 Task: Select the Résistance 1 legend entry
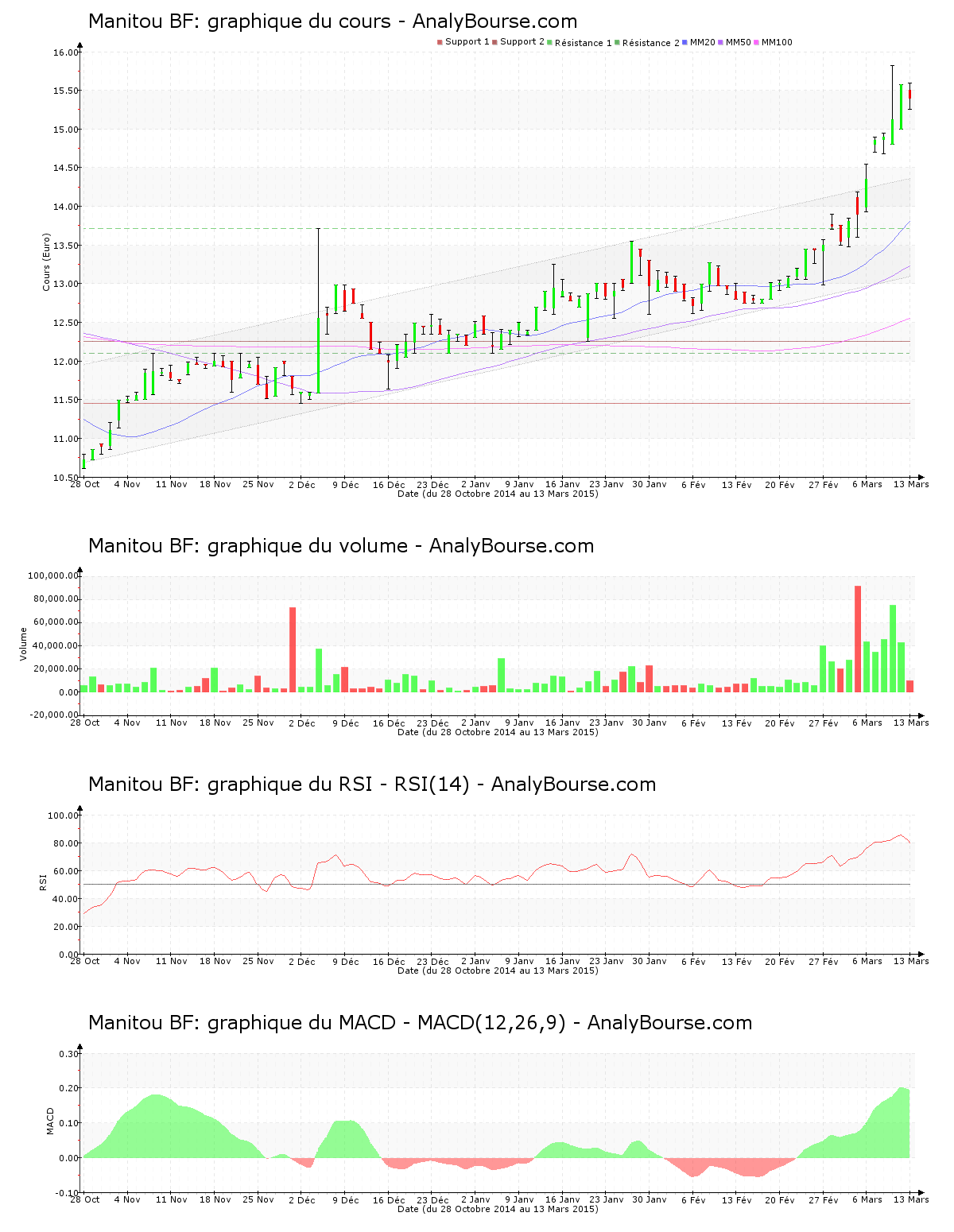tap(580, 43)
